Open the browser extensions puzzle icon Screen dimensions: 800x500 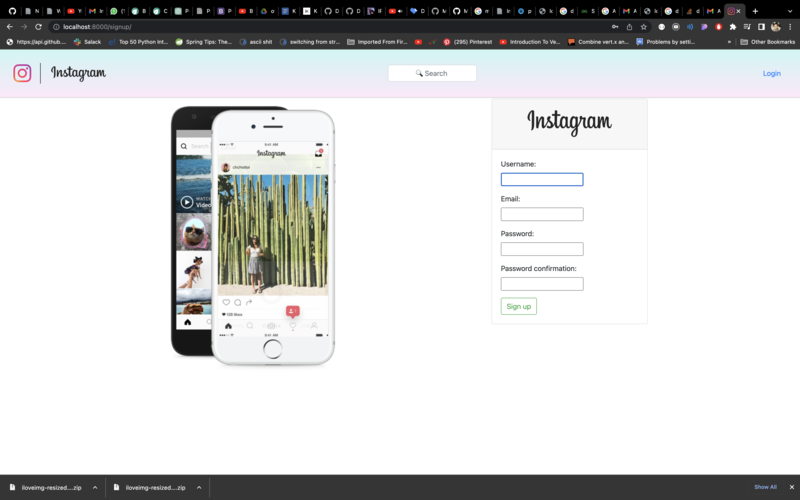pos(732,27)
